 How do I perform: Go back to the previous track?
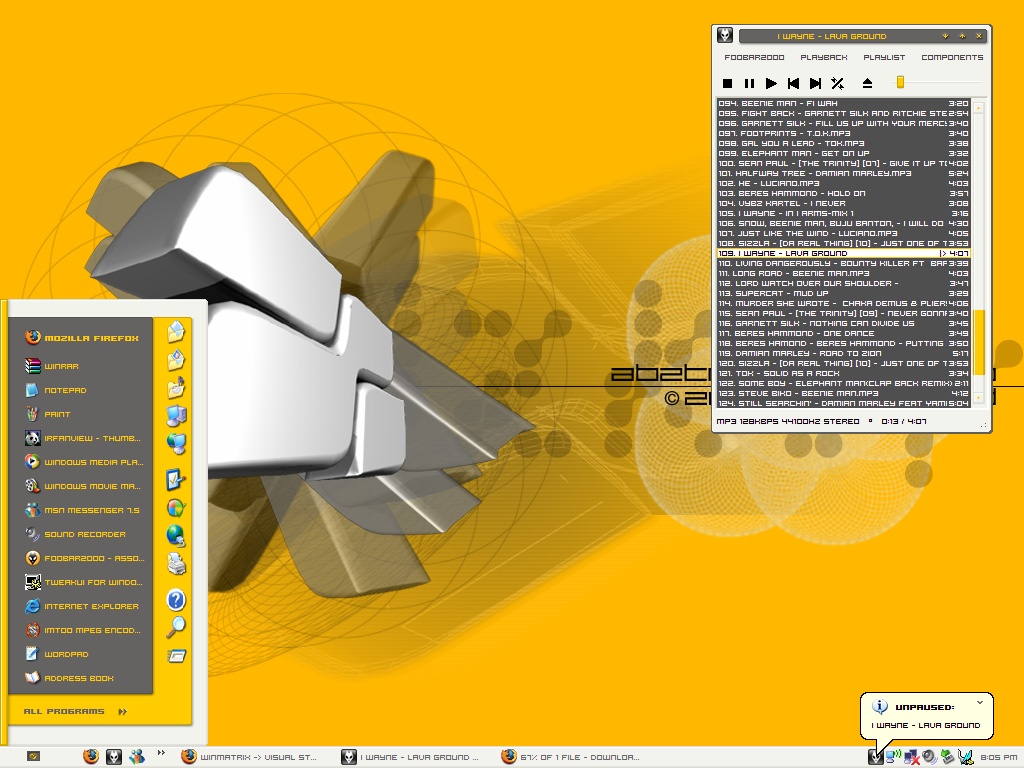[793, 83]
